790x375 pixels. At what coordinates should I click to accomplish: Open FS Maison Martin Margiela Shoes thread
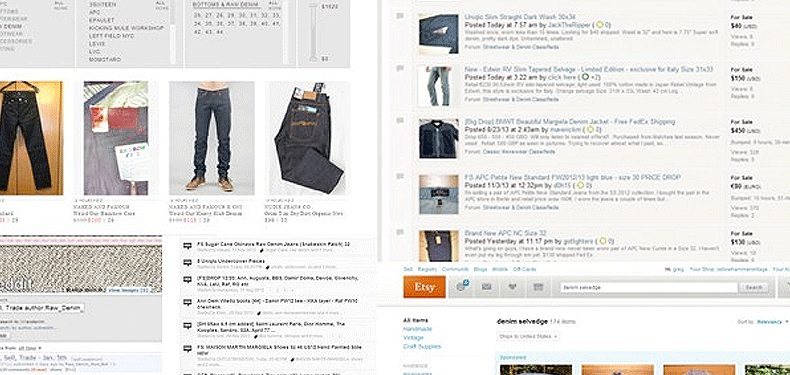tap(278, 349)
